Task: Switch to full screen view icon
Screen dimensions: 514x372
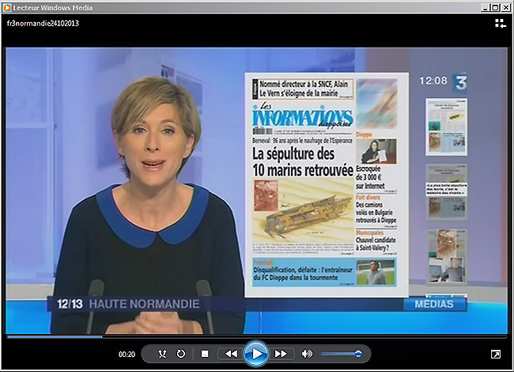Action: coord(495,354)
